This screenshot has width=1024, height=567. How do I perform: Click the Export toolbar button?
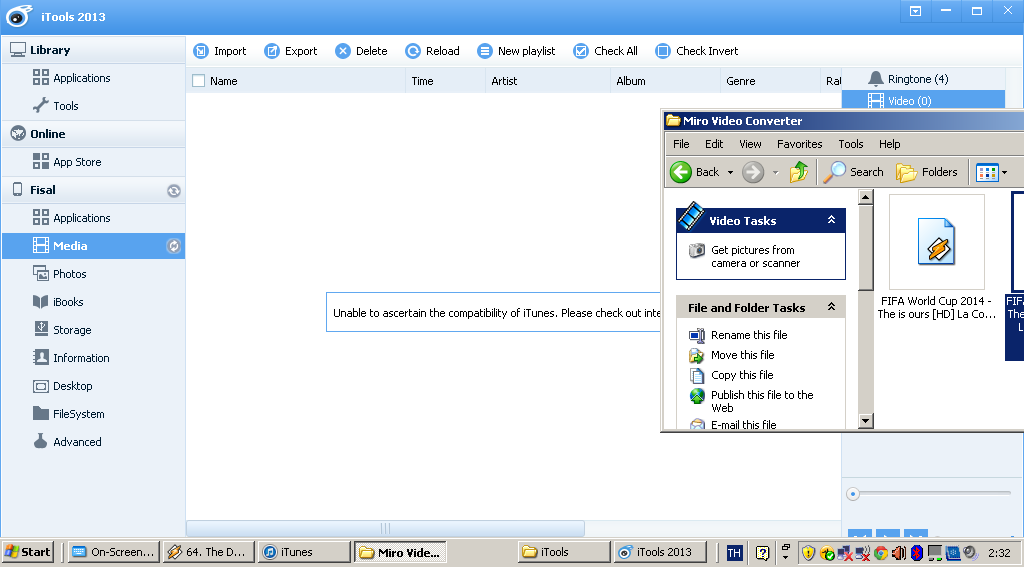coord(291,51)
